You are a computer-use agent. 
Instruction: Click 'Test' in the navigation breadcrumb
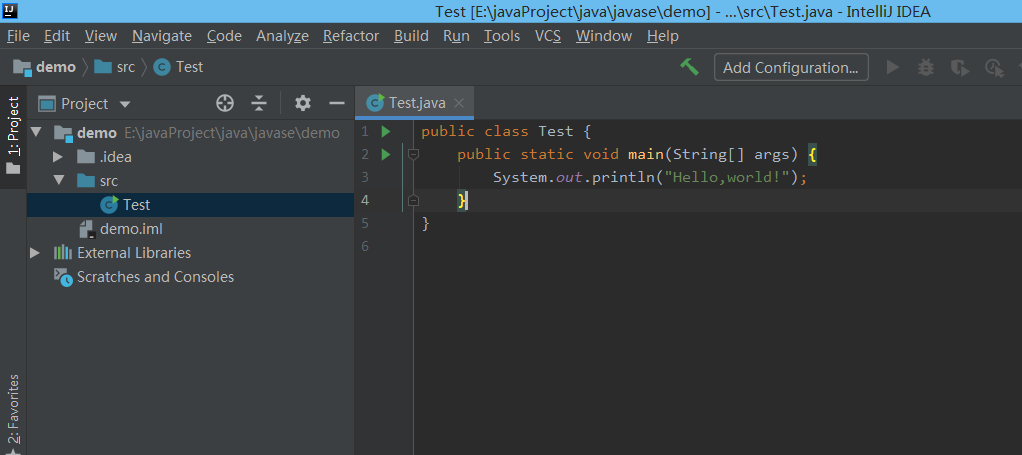pos(190,67)
